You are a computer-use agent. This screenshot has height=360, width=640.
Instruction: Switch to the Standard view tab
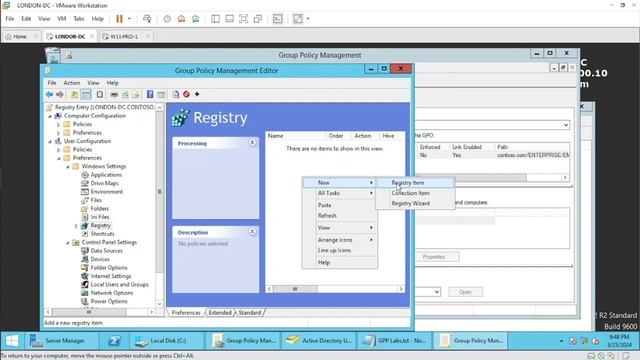click(x=249, y=313)
